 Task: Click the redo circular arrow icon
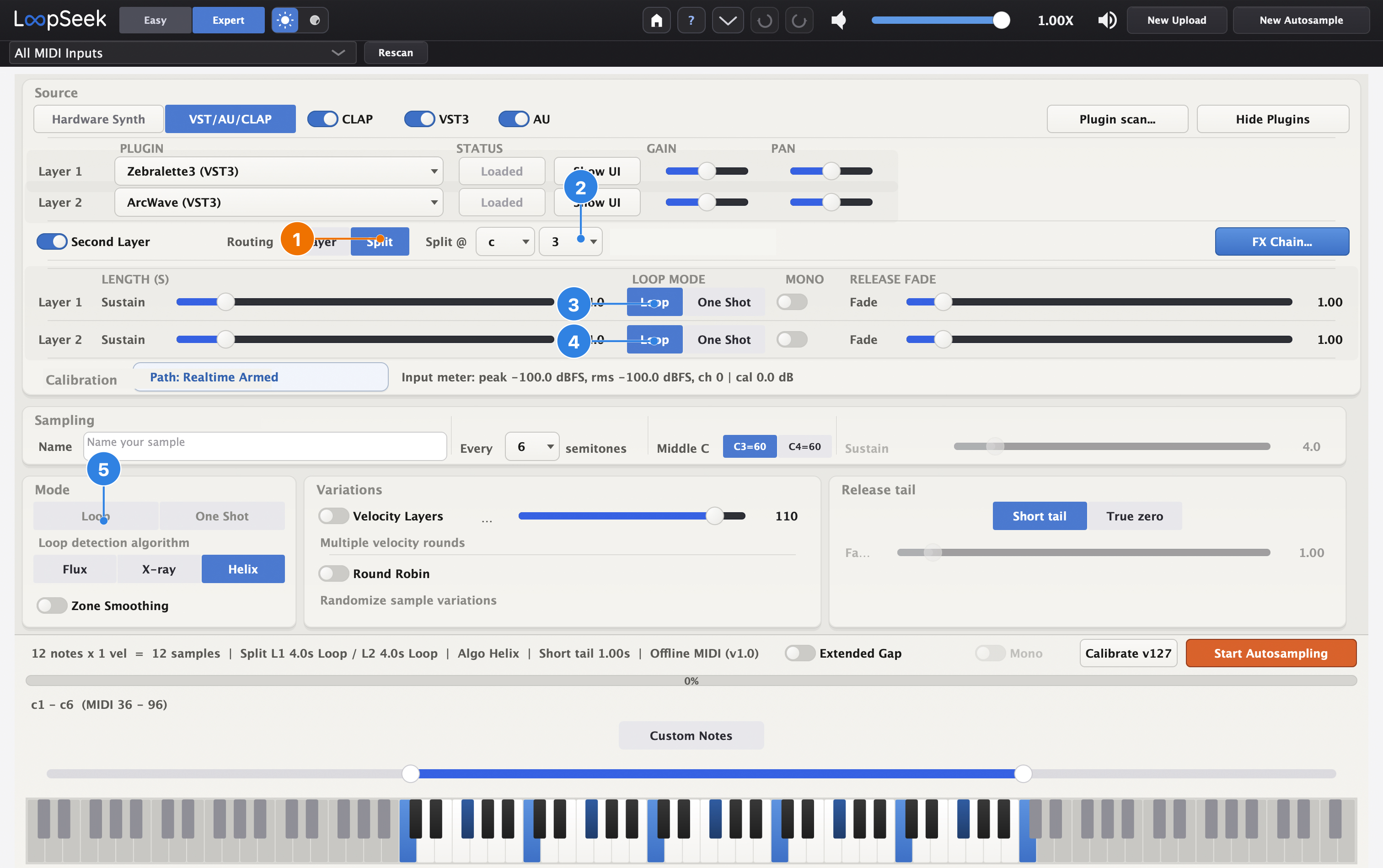click(799, 21)
